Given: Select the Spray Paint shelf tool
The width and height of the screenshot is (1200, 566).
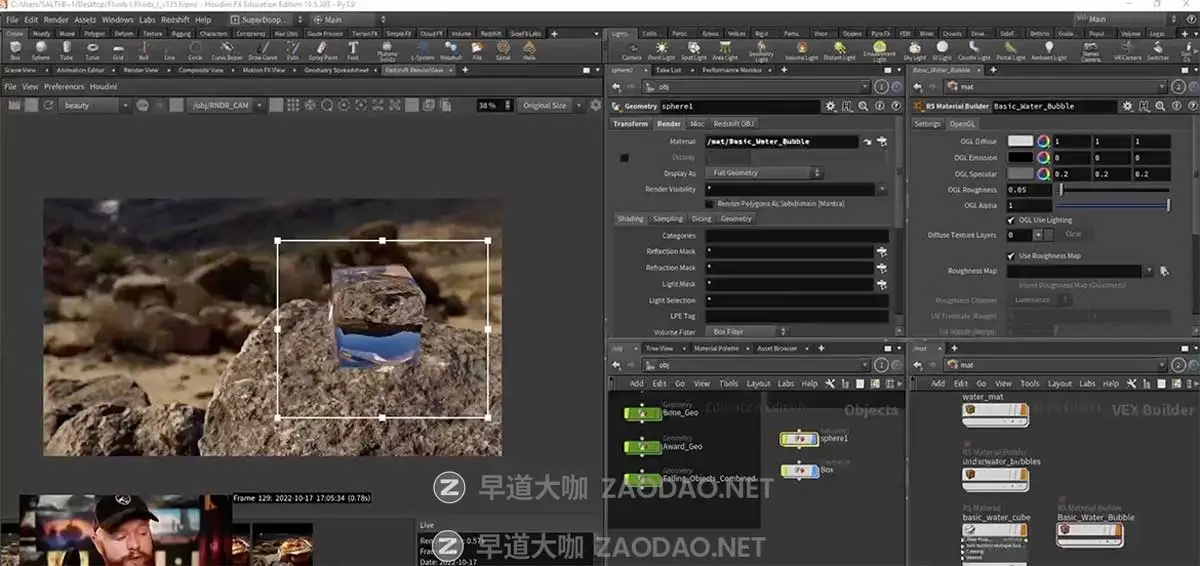Looking at the screenshot, I should 323,50.
